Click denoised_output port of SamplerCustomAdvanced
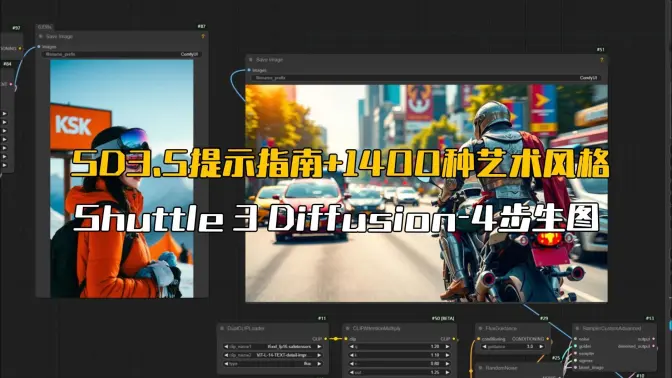 [653, 346]
